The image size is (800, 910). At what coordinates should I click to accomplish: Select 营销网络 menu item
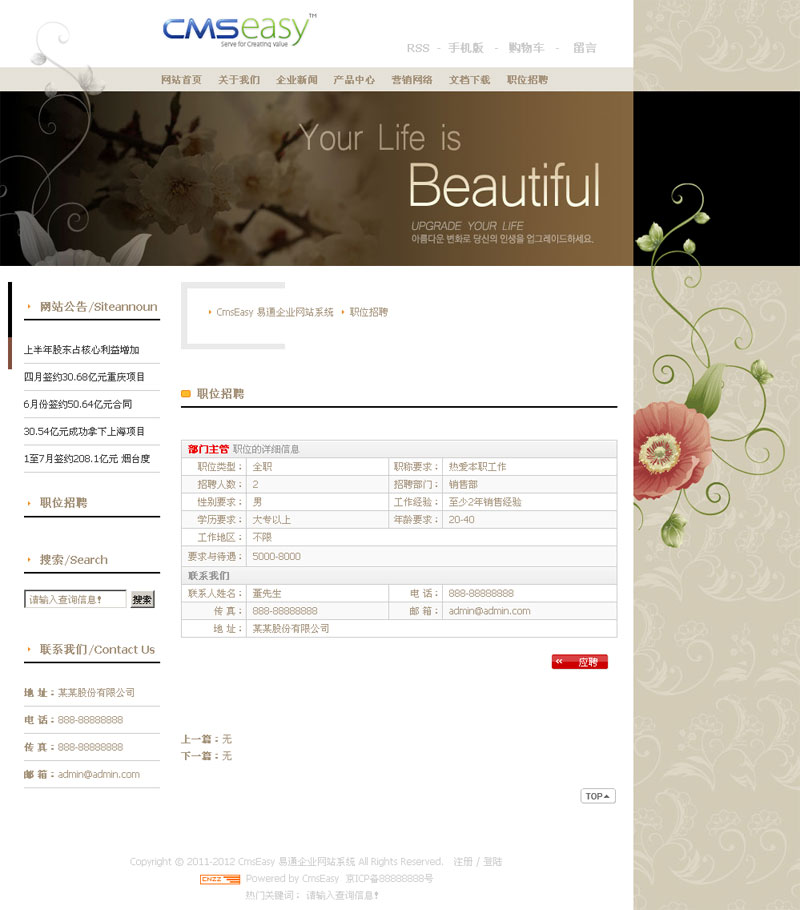click(412, 80)
